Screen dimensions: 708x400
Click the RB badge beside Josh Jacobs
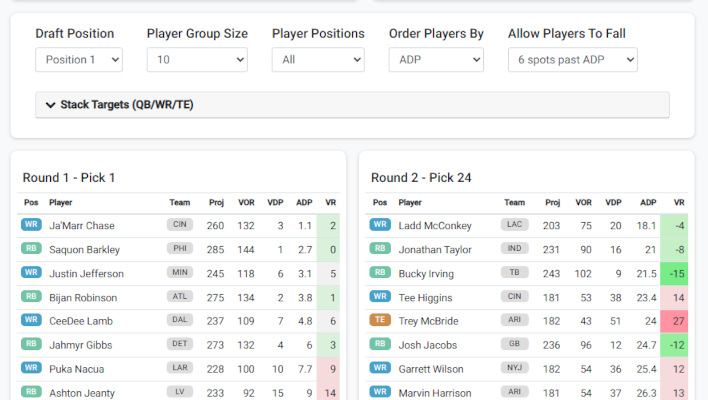coord(380,345)
